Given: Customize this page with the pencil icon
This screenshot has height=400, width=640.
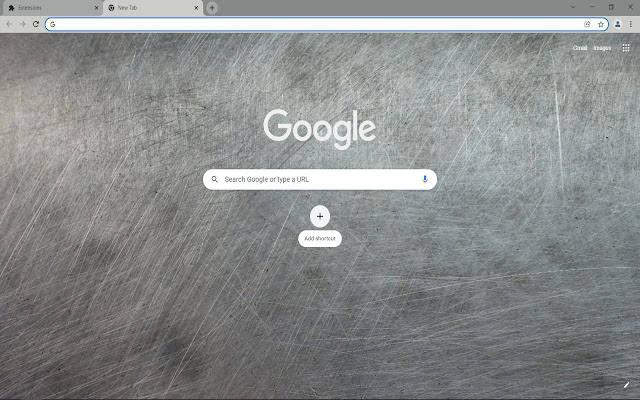Looking at the screenshot, I should [626, 384].
